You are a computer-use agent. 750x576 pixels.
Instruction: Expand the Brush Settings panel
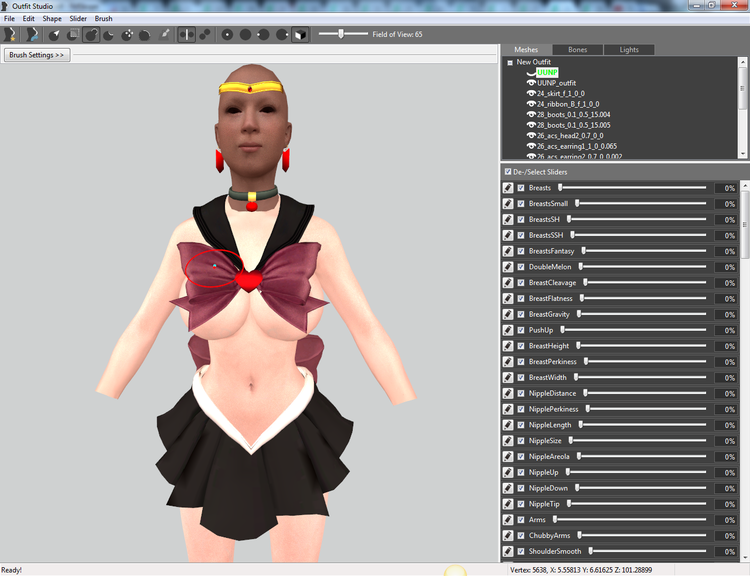(x=37, y=55)
